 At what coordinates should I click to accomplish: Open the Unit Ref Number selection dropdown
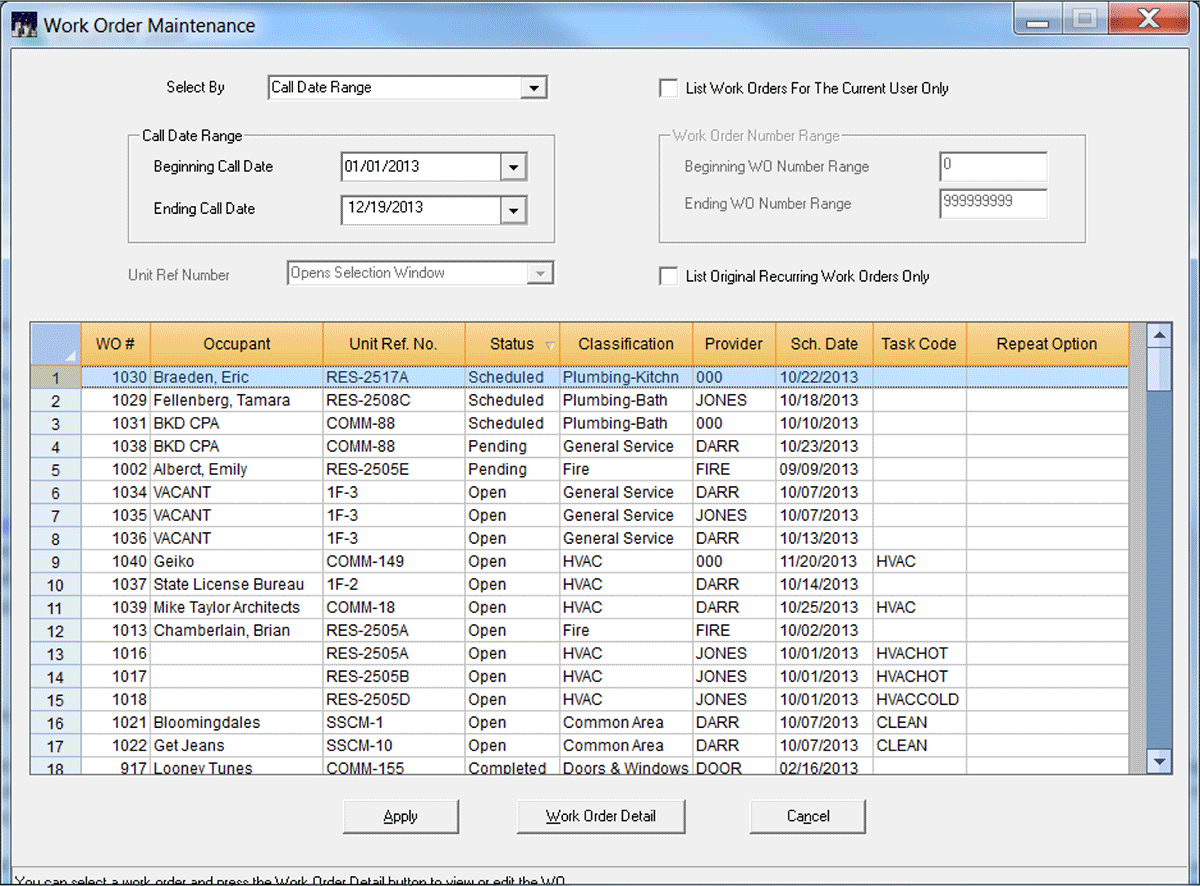[540, 273]
